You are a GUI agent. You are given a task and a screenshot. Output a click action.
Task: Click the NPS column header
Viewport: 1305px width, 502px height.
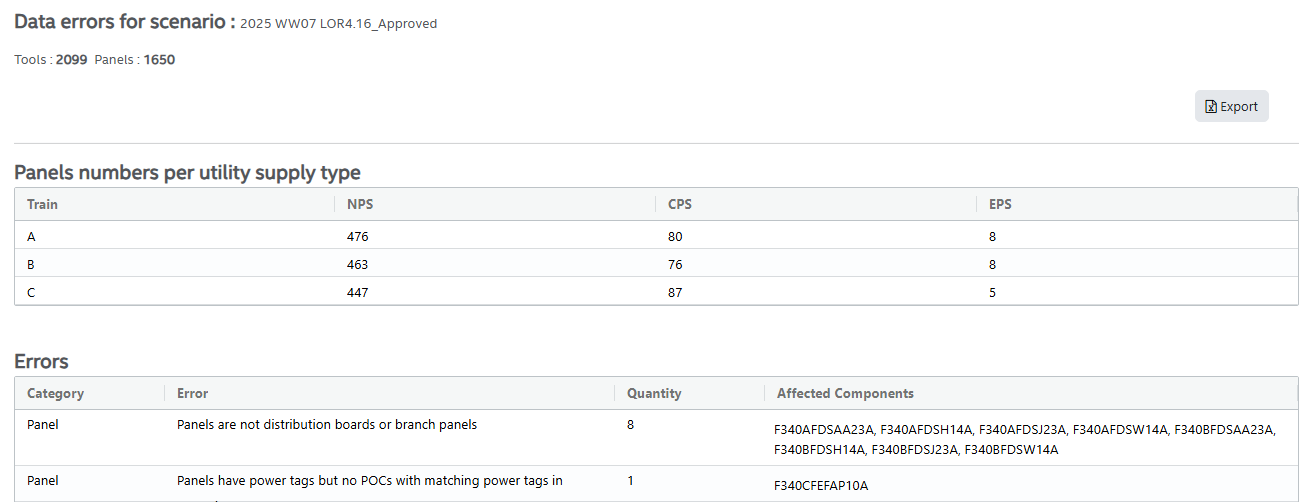pos(360,204)
